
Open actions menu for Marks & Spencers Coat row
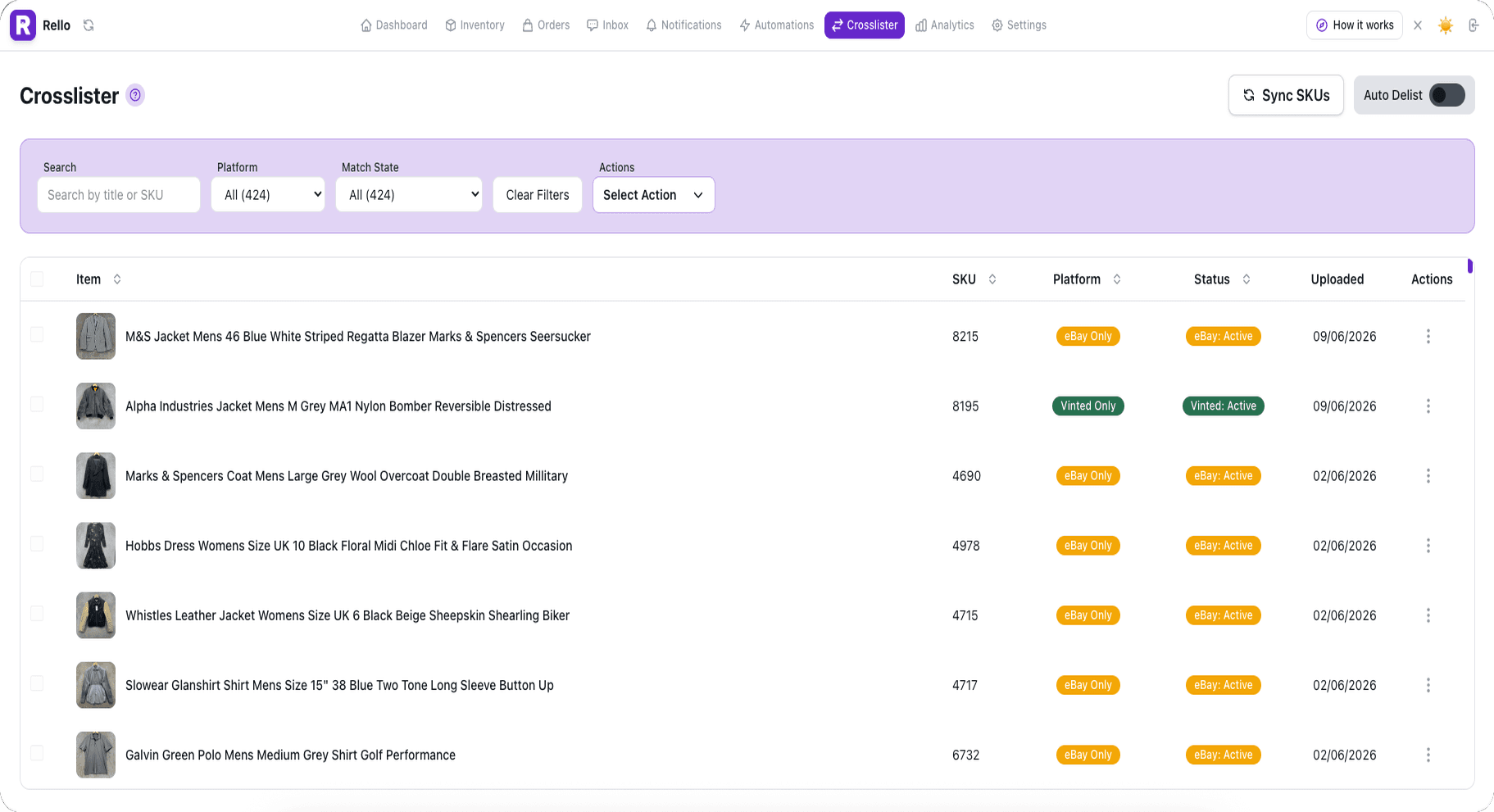[1428, 475]
